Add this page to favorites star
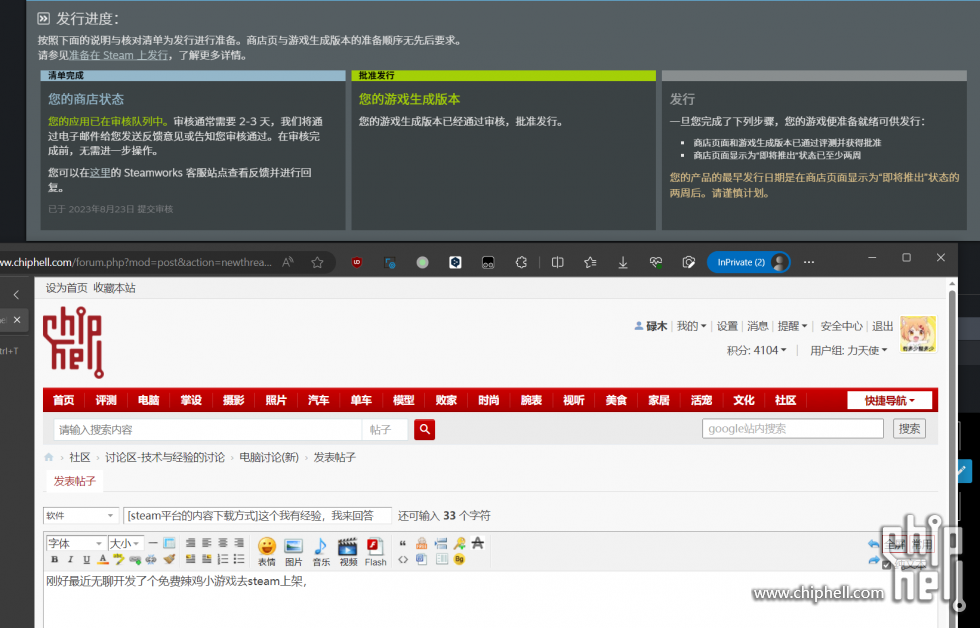The height and width of the screenshot is (628, 980). (318, 262)
